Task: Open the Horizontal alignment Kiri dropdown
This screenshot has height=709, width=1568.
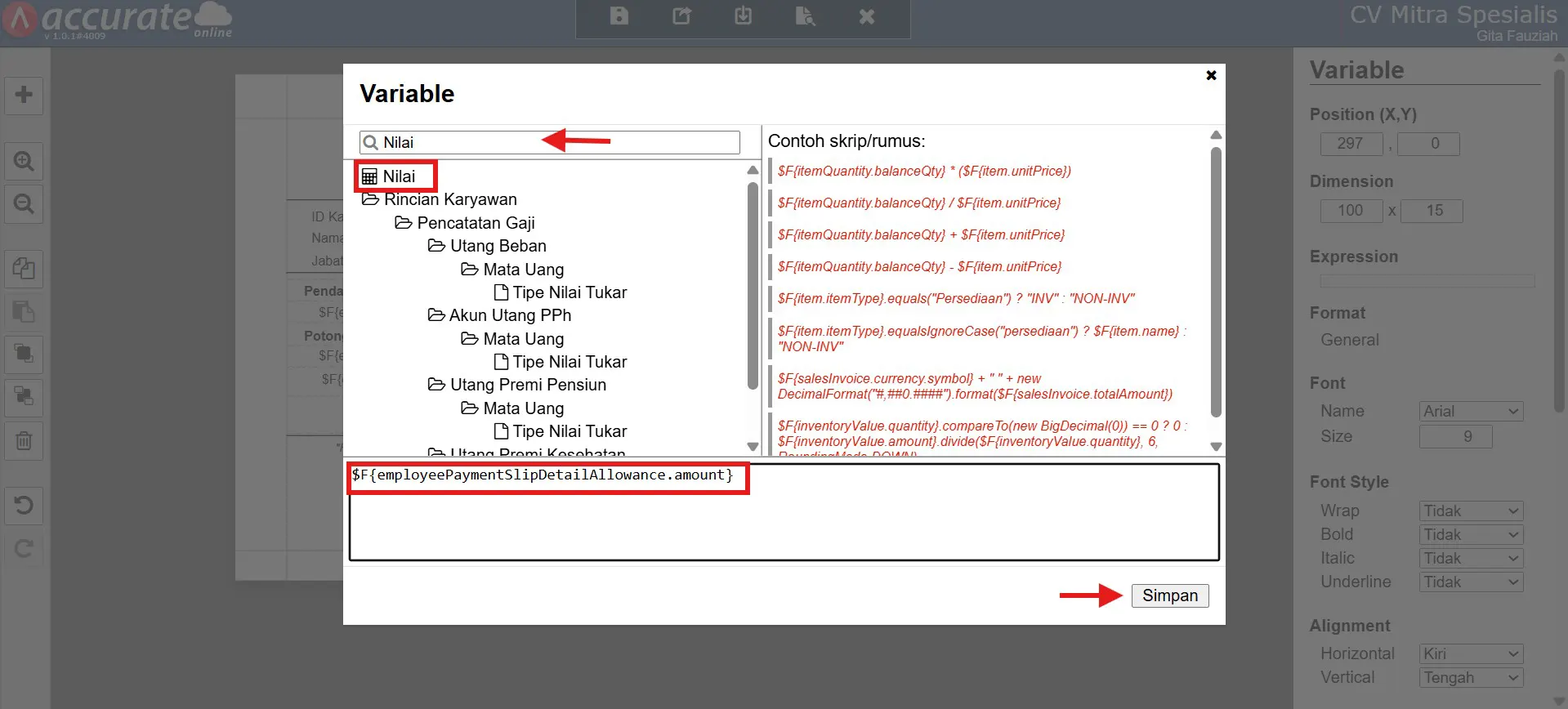Action: point(1472,654)
